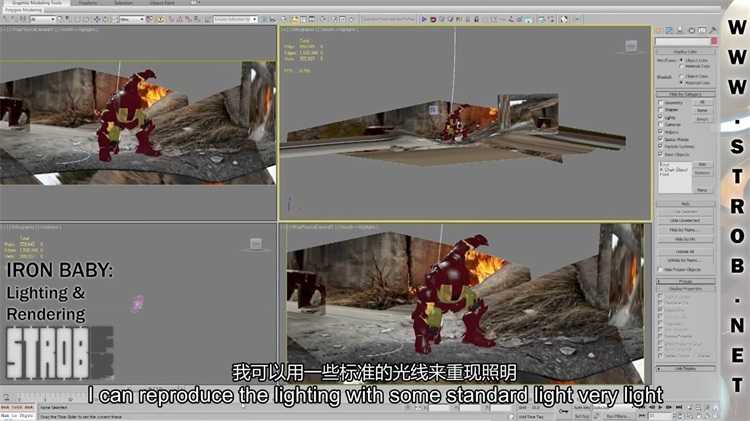Select Wireframe Object Color radio button
750x421 pixels.
(682, 60)
